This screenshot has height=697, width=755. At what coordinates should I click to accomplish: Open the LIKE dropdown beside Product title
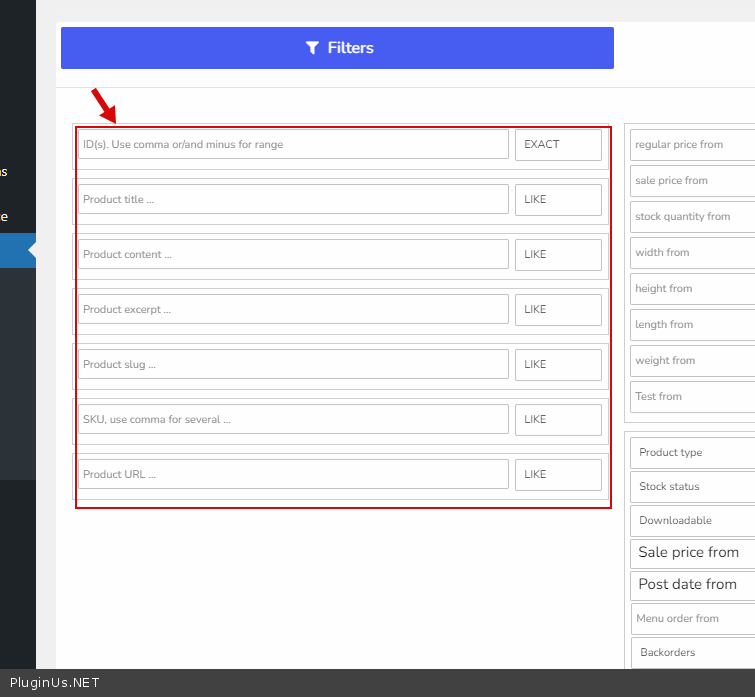click(558, 199)
